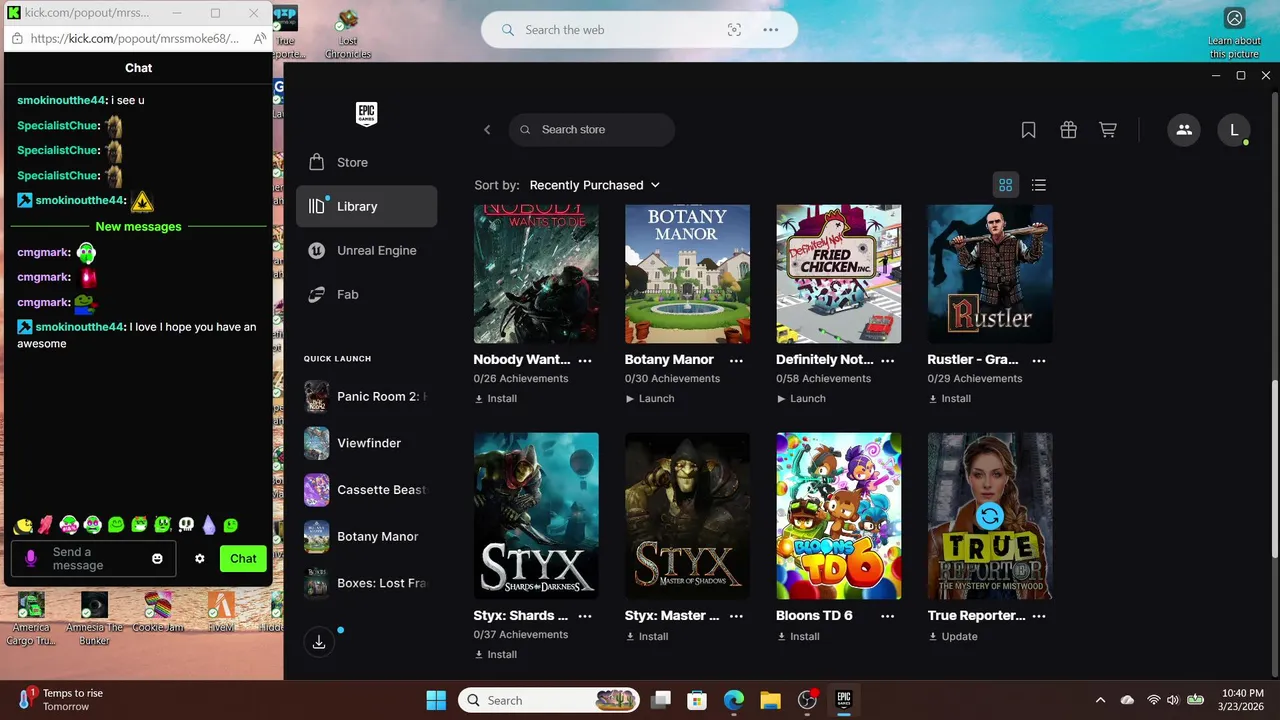The height and width of the screenshot is (720, 1280).
Task: Open Kick chat settings gear
Action: [200, 559]
